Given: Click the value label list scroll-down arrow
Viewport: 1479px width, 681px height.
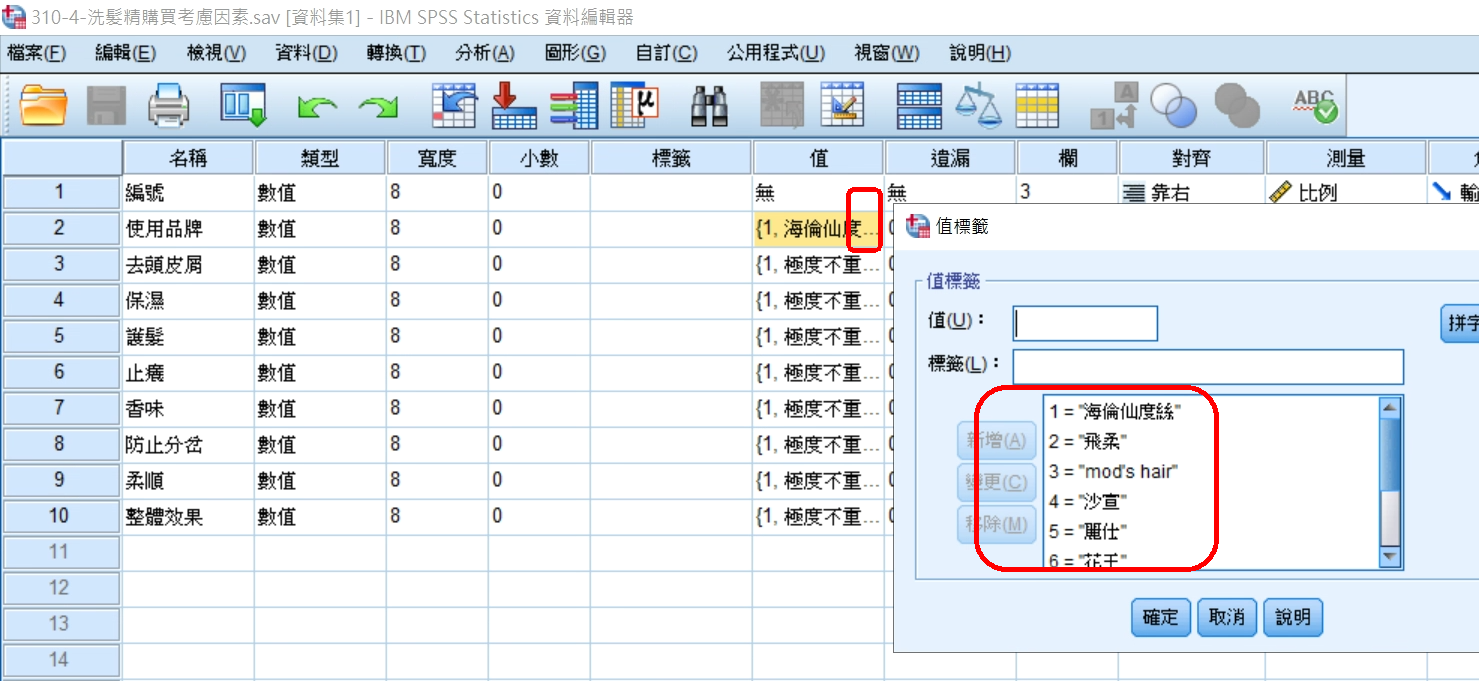Looking at the screenshot, I should (1389, 558).
